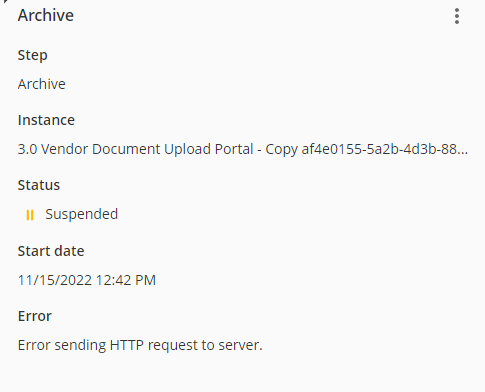
Task: Click the partial arrow at top-left corner
Action: click(4, 1)
